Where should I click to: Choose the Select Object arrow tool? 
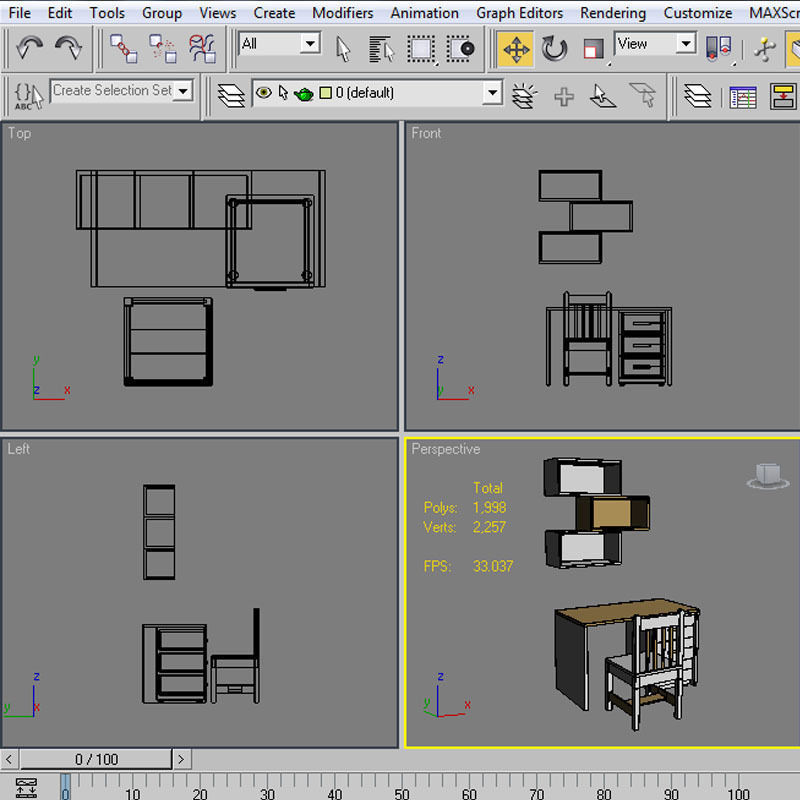[343, 49]
